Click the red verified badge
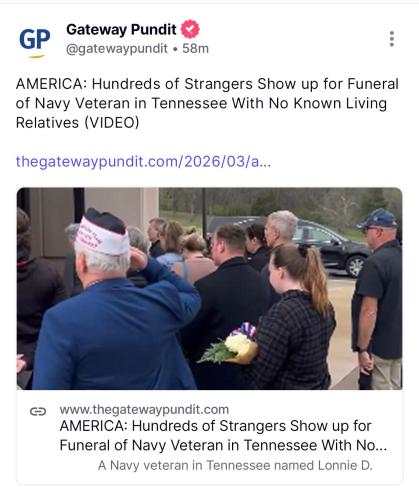The height and width of the screenshot is (500, 419). pyautogui.click(x=190, y=29)
